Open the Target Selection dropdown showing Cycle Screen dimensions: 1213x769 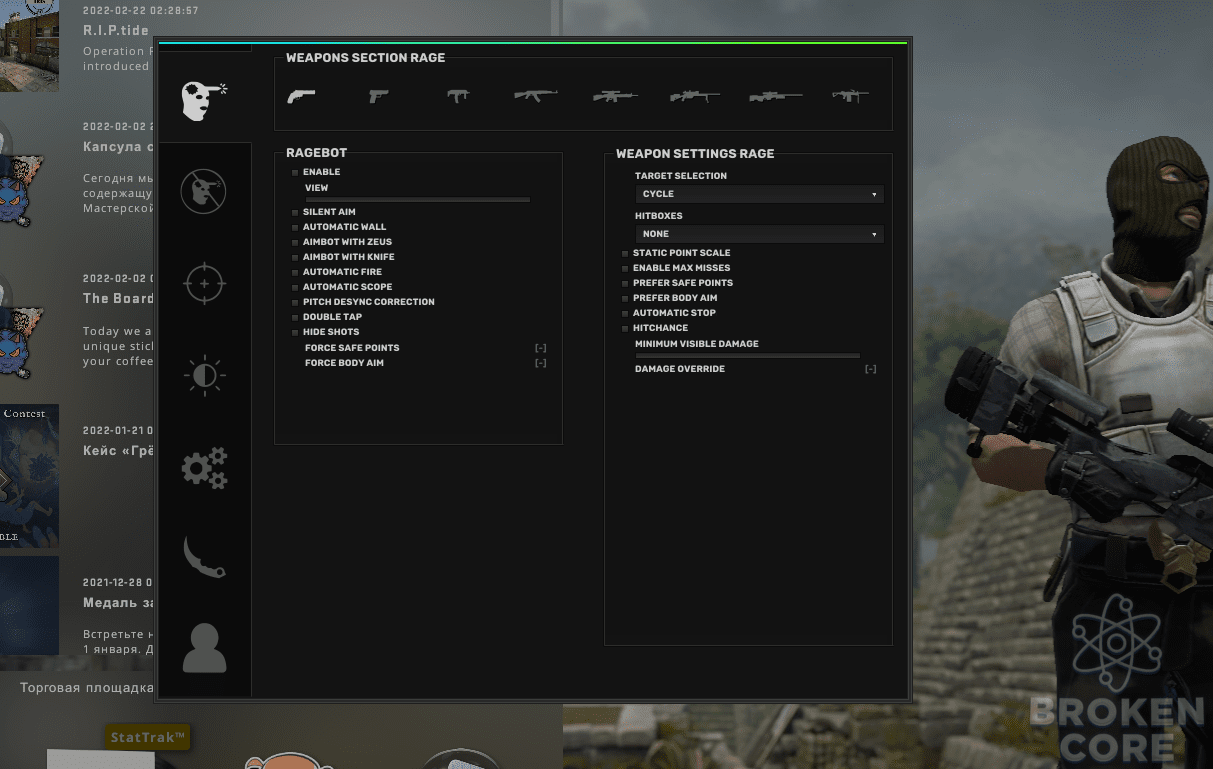[x=760, y=194]
